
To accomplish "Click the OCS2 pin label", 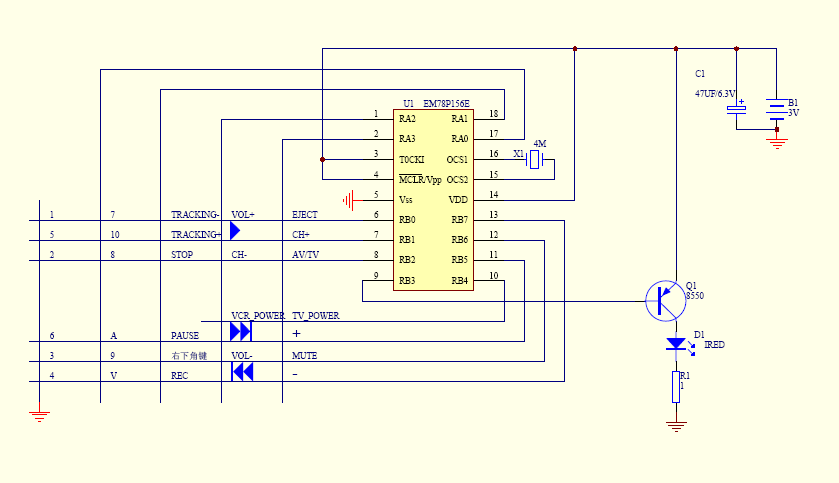I will pyautogui.click(x=457, y=179).
